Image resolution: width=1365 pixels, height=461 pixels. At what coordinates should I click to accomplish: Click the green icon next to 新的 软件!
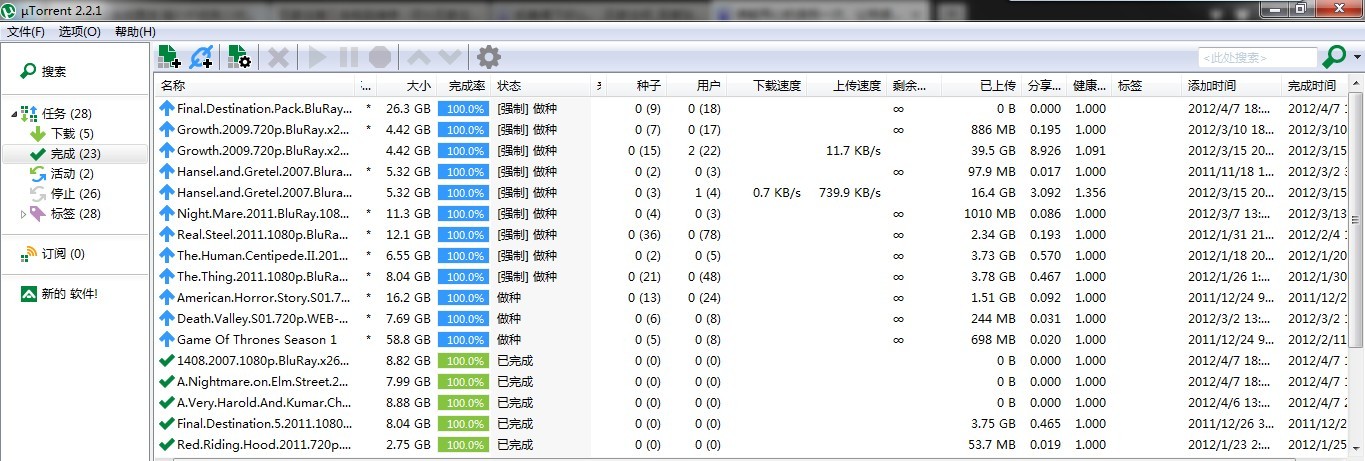pos(29,294)
